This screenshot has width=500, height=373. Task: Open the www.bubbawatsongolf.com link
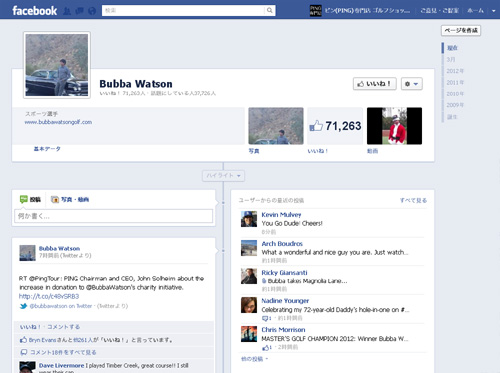click(x=58, y=122)
